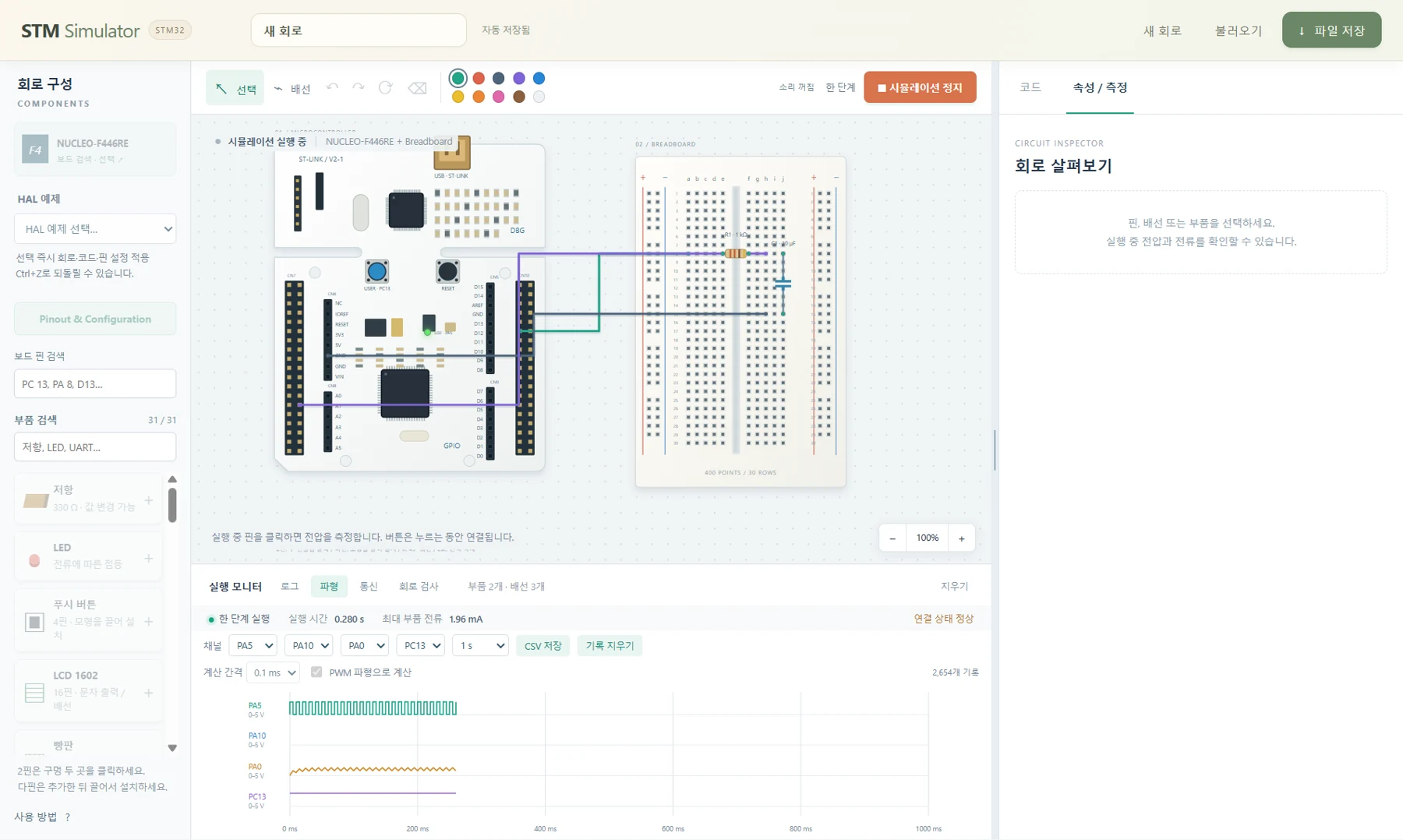
Task: Click the NUCLEO-F446RE board F4 icon
Action: click(x=35, y=150)
